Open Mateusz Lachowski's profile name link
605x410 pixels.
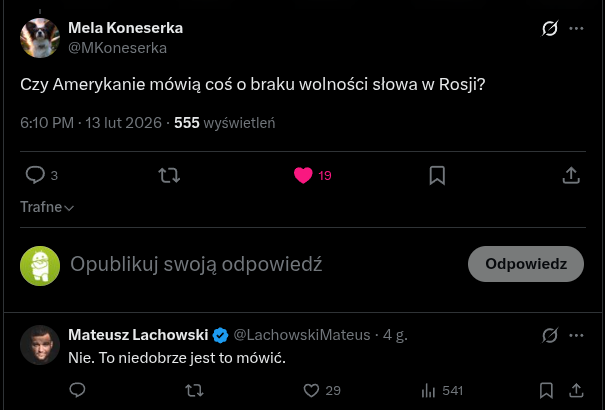pos(138,334)
